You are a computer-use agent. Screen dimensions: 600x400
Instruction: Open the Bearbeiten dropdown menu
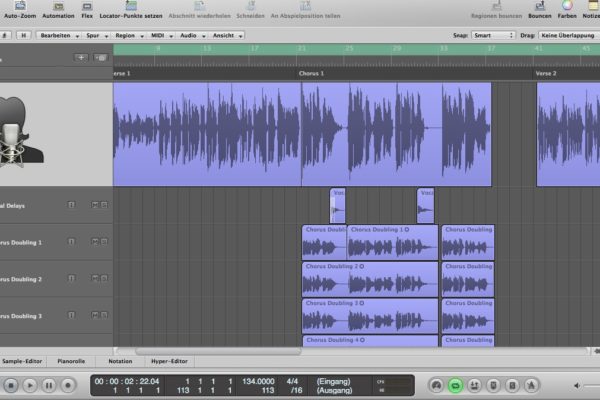(59, 35)
